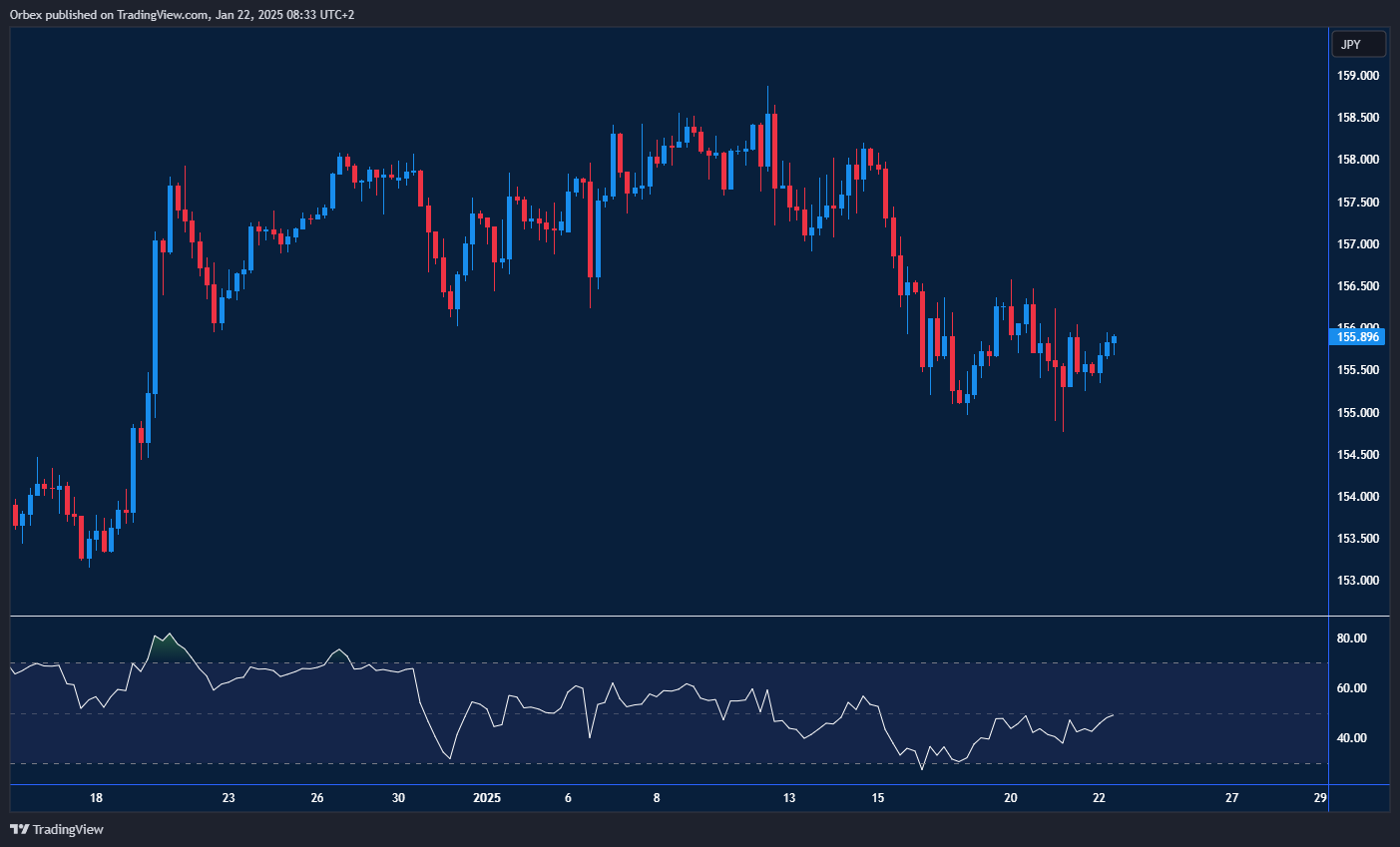Select the 2025 marker on the time axis
The height and width of the screenshot is (847, 1400).
[x=487, y=798]
